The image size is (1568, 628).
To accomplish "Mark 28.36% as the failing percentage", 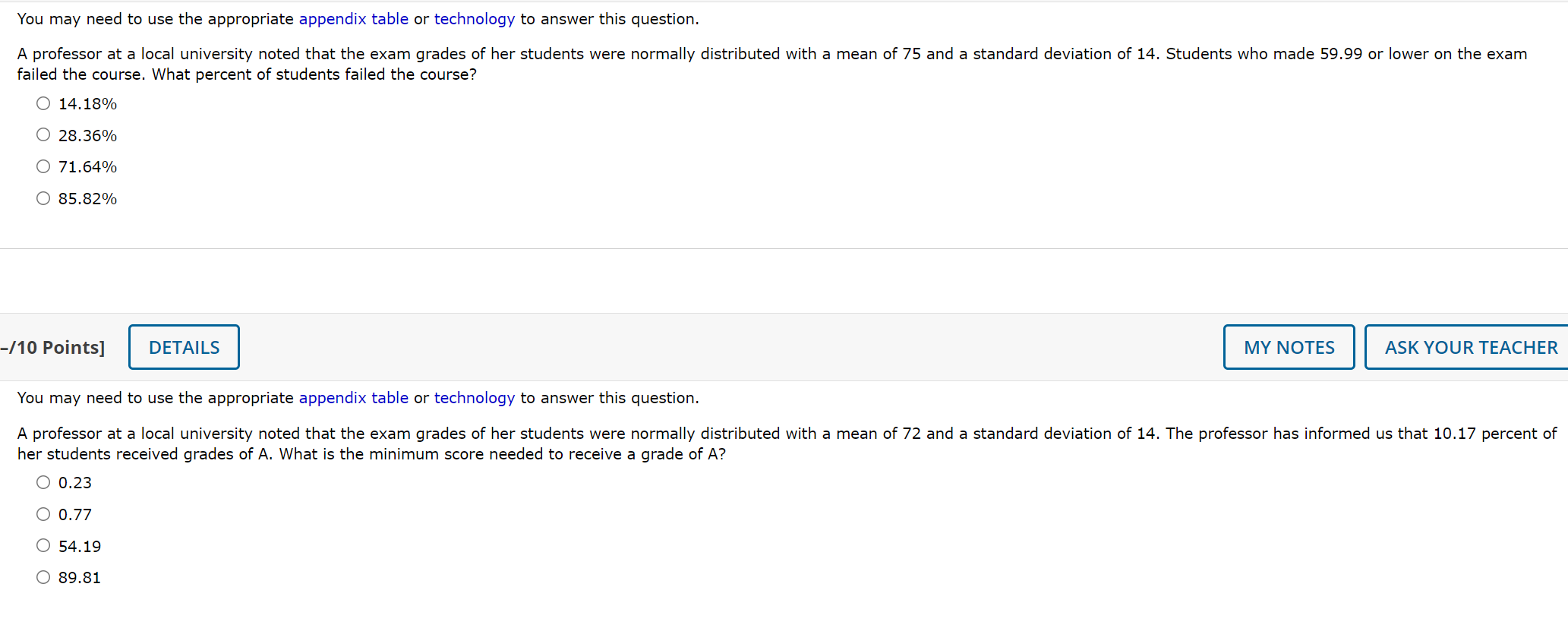I will (43, 134).
